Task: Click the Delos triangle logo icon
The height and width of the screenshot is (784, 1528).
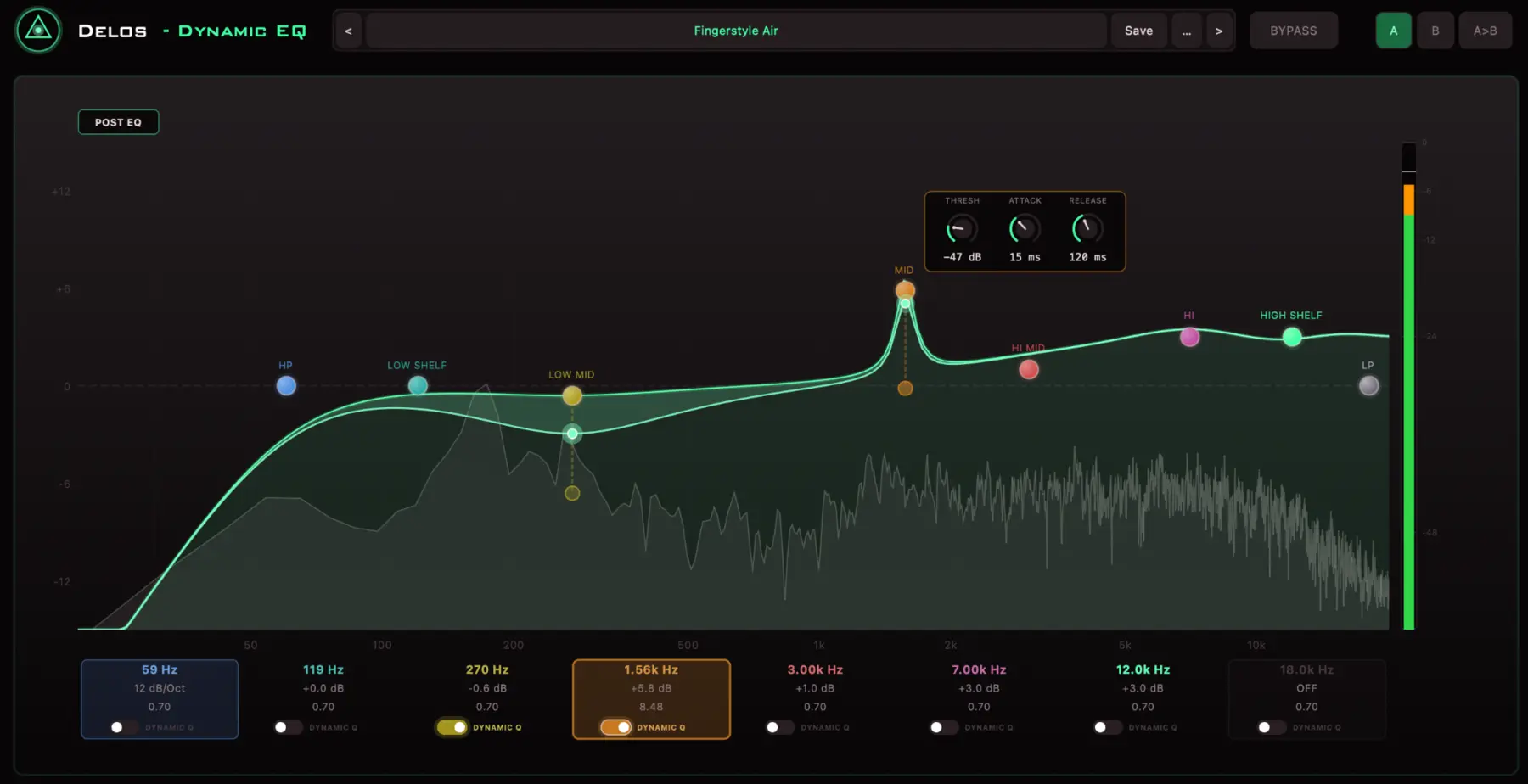Action: (38, 31)
